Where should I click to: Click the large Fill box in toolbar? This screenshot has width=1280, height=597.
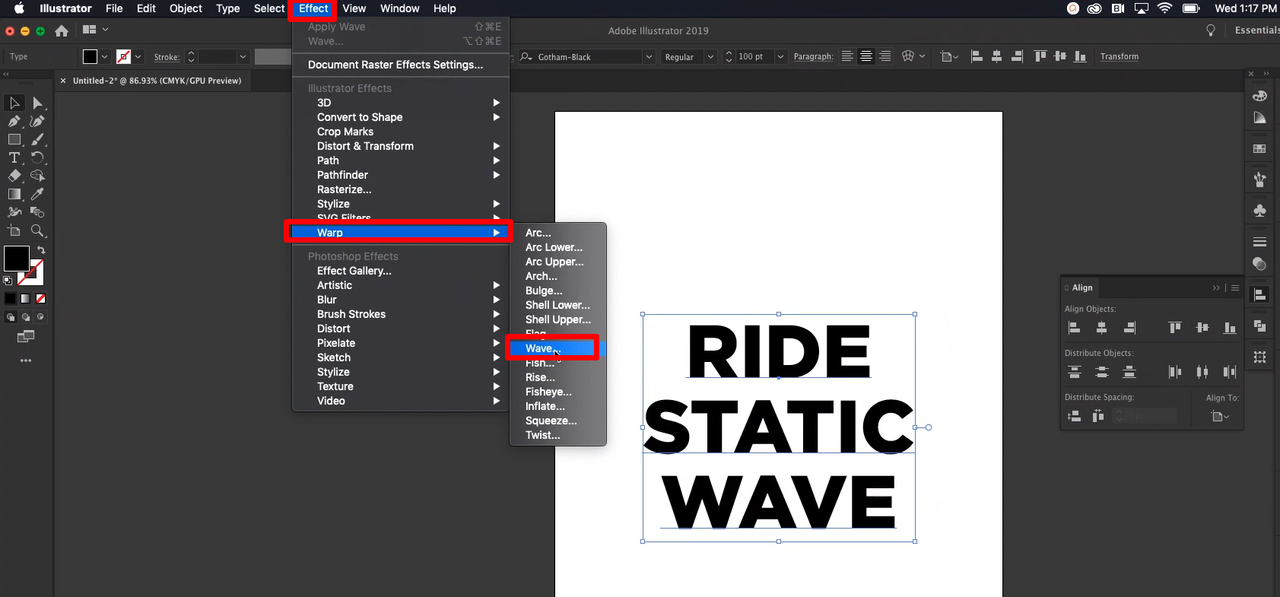(x=16, y=259)
